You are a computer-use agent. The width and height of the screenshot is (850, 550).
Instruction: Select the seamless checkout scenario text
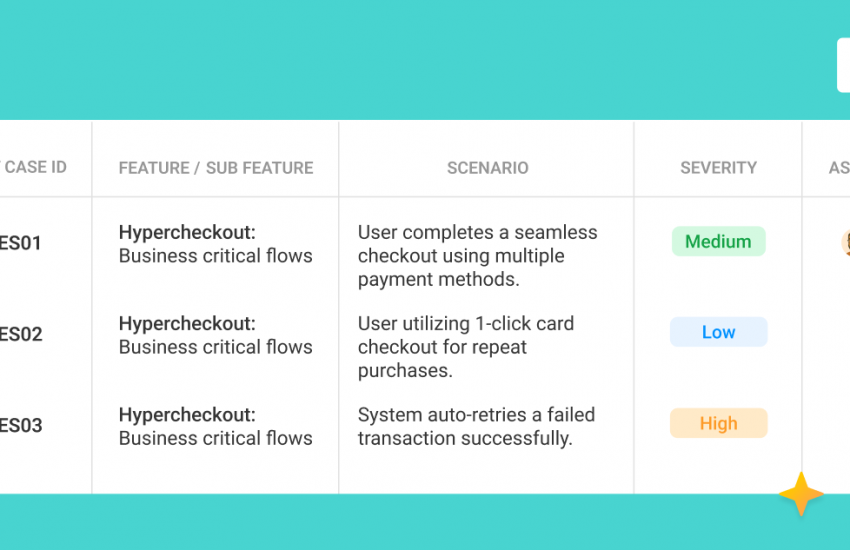pos(477,256)
